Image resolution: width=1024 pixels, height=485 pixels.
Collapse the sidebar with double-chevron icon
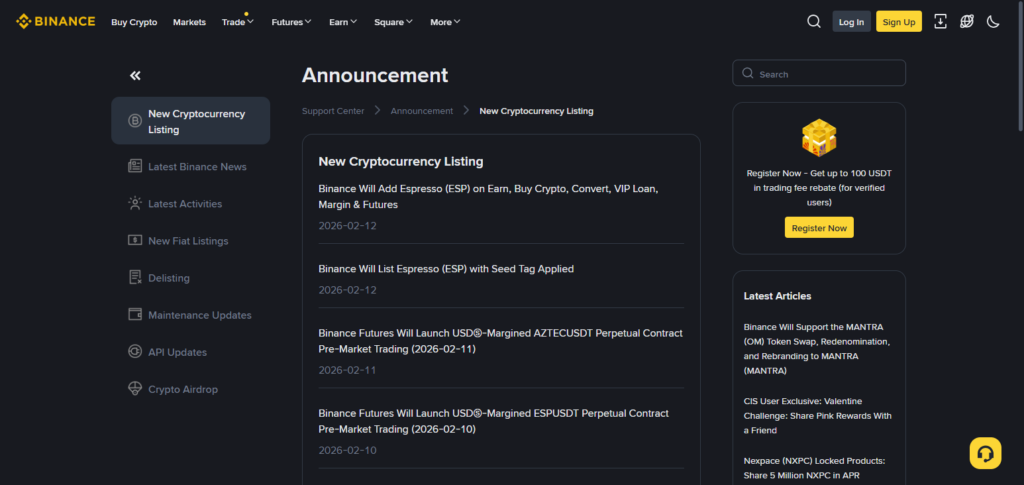pyautogui.click(x=135, y=76)
